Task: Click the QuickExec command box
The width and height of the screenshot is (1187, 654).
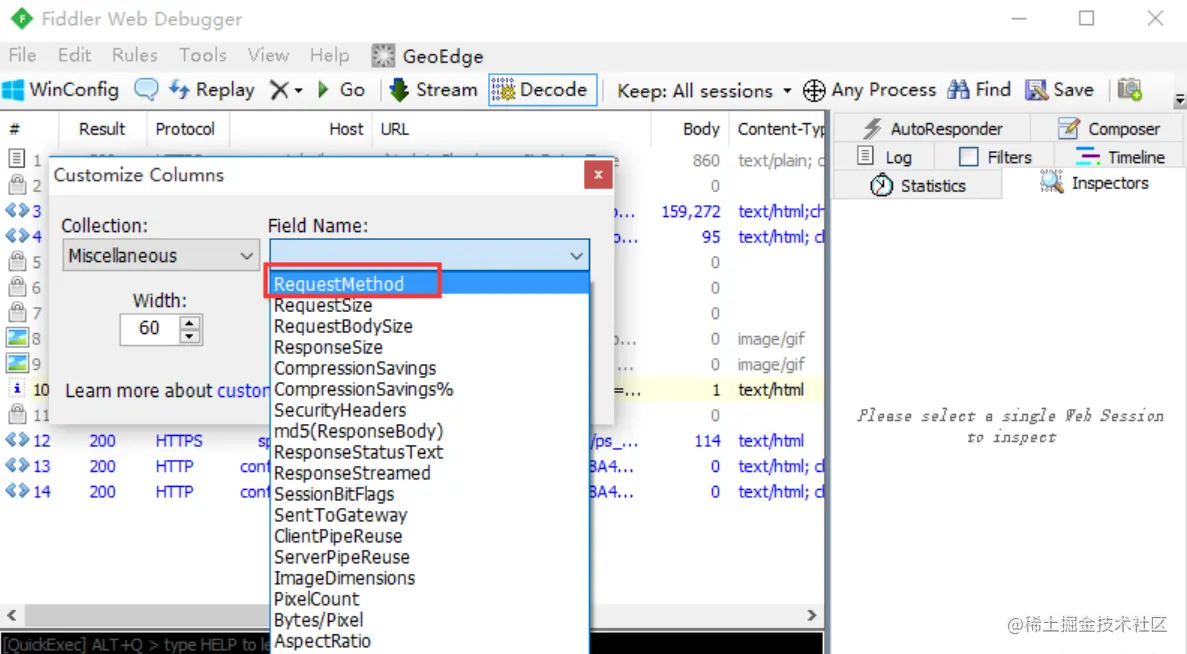Action: 412,644
